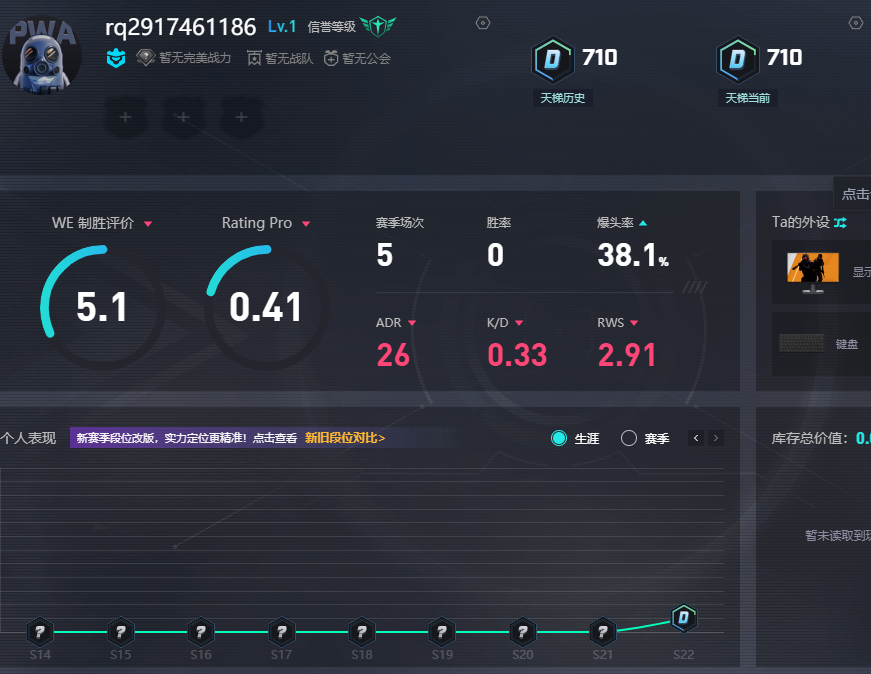This screenshot has width=871, height=674.
Task: Open the 新旧段位对比 link
Action: point(345,438)
